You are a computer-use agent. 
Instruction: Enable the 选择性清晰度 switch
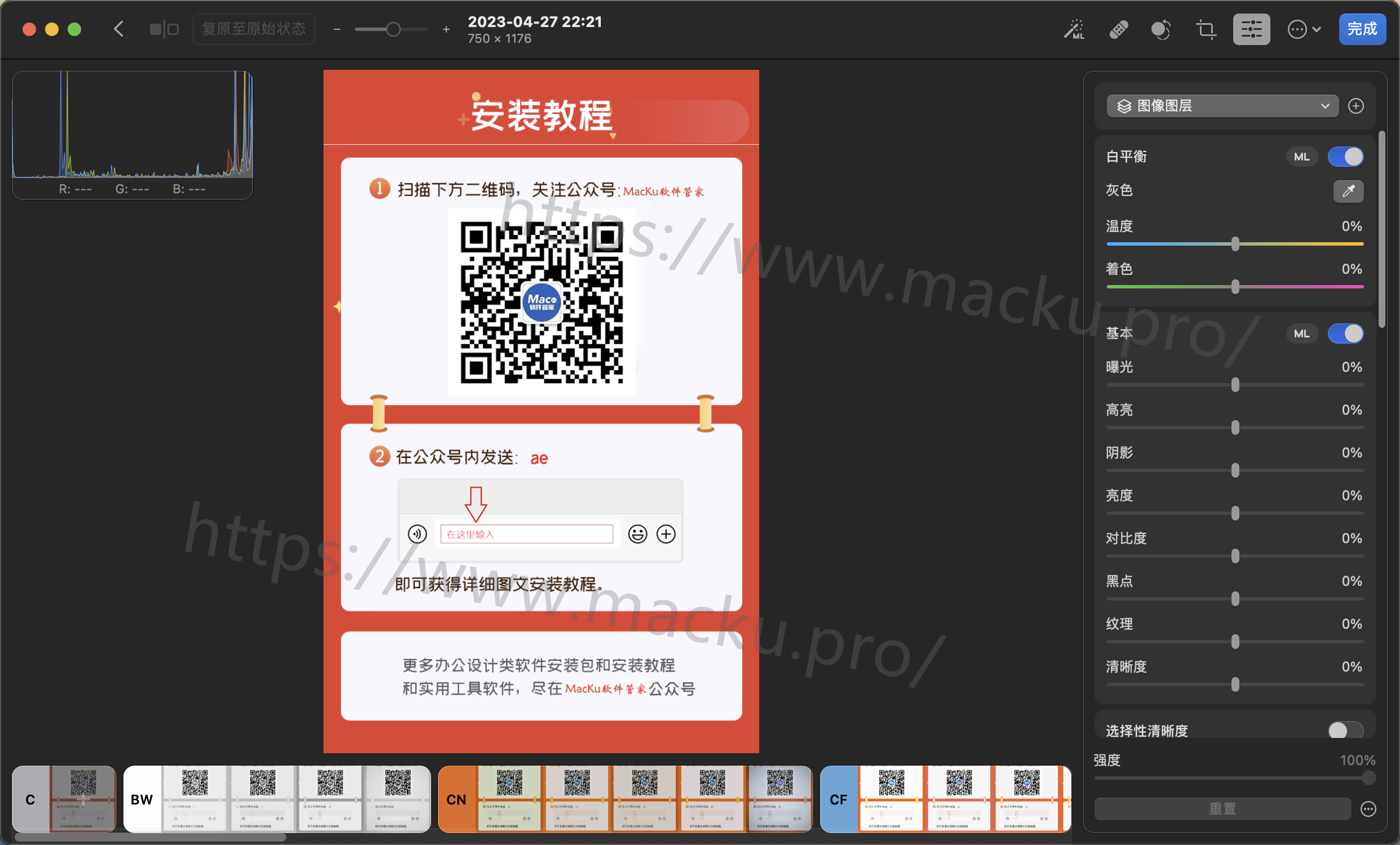pyautogui.click(x=1345, y=730)
